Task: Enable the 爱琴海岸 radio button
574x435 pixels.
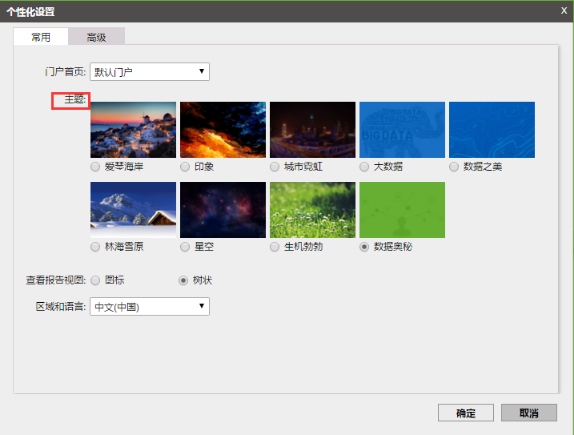Action: (x=95, y=167)
